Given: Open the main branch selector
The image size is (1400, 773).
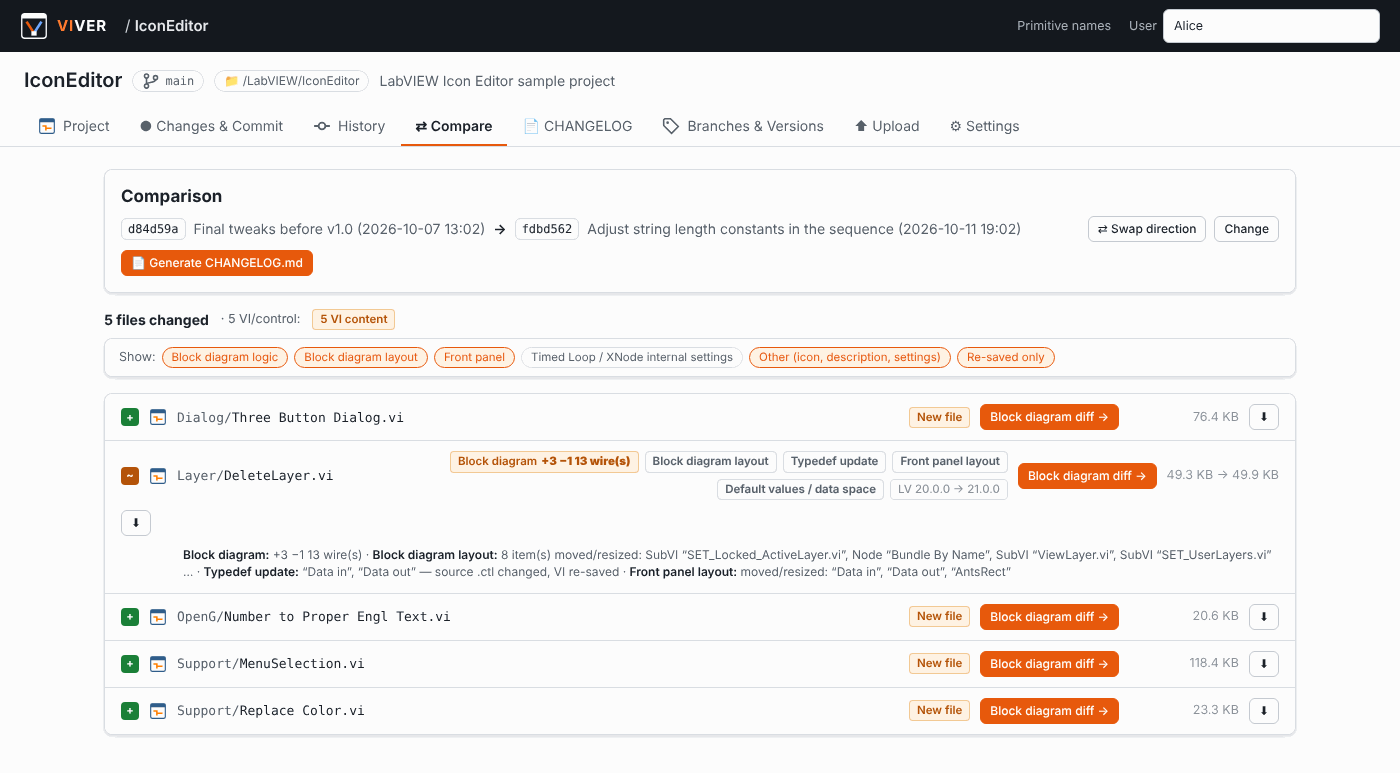Looking at the screenshot, I should point(168,81).
